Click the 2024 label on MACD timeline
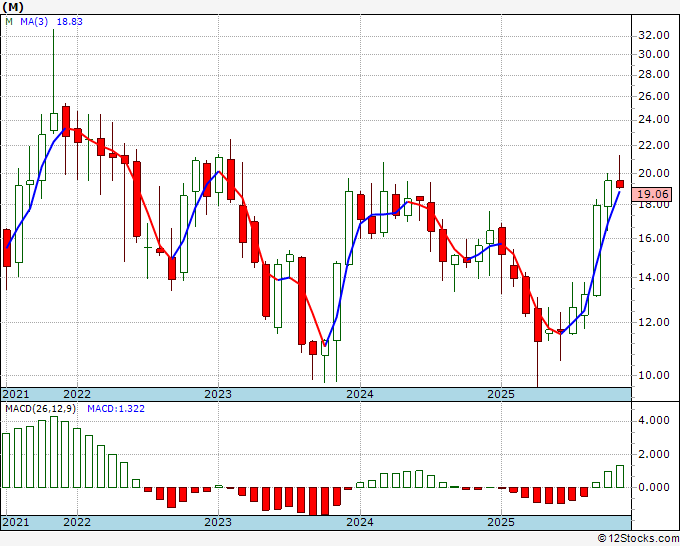 coord(360,522)
